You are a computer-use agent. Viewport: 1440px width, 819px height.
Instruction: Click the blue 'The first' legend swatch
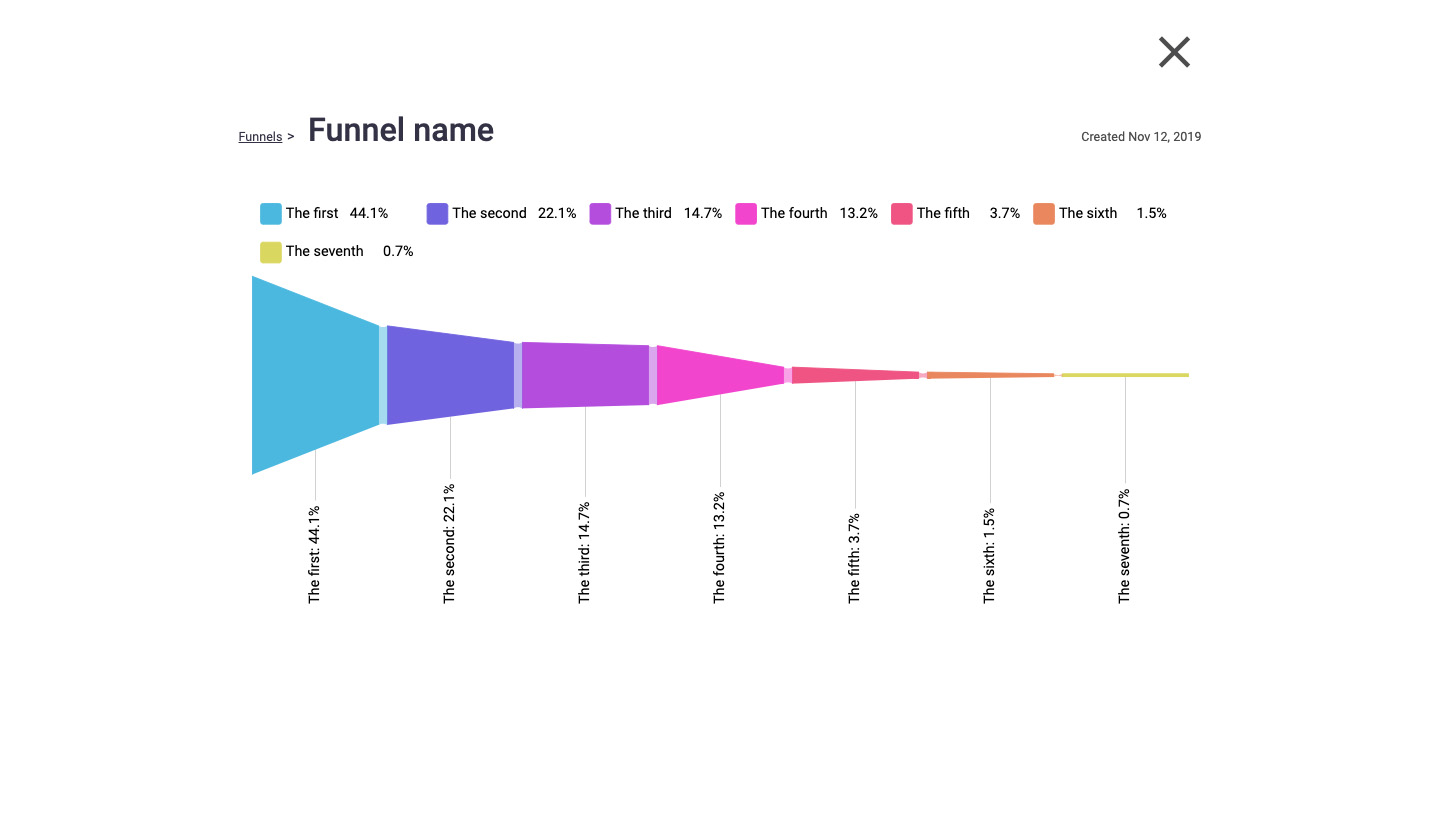271,213
